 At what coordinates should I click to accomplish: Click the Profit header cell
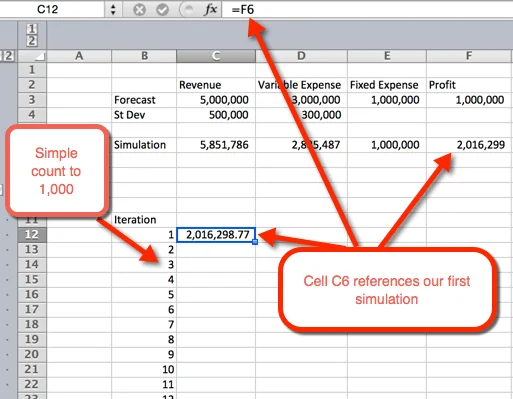[469, 85]
